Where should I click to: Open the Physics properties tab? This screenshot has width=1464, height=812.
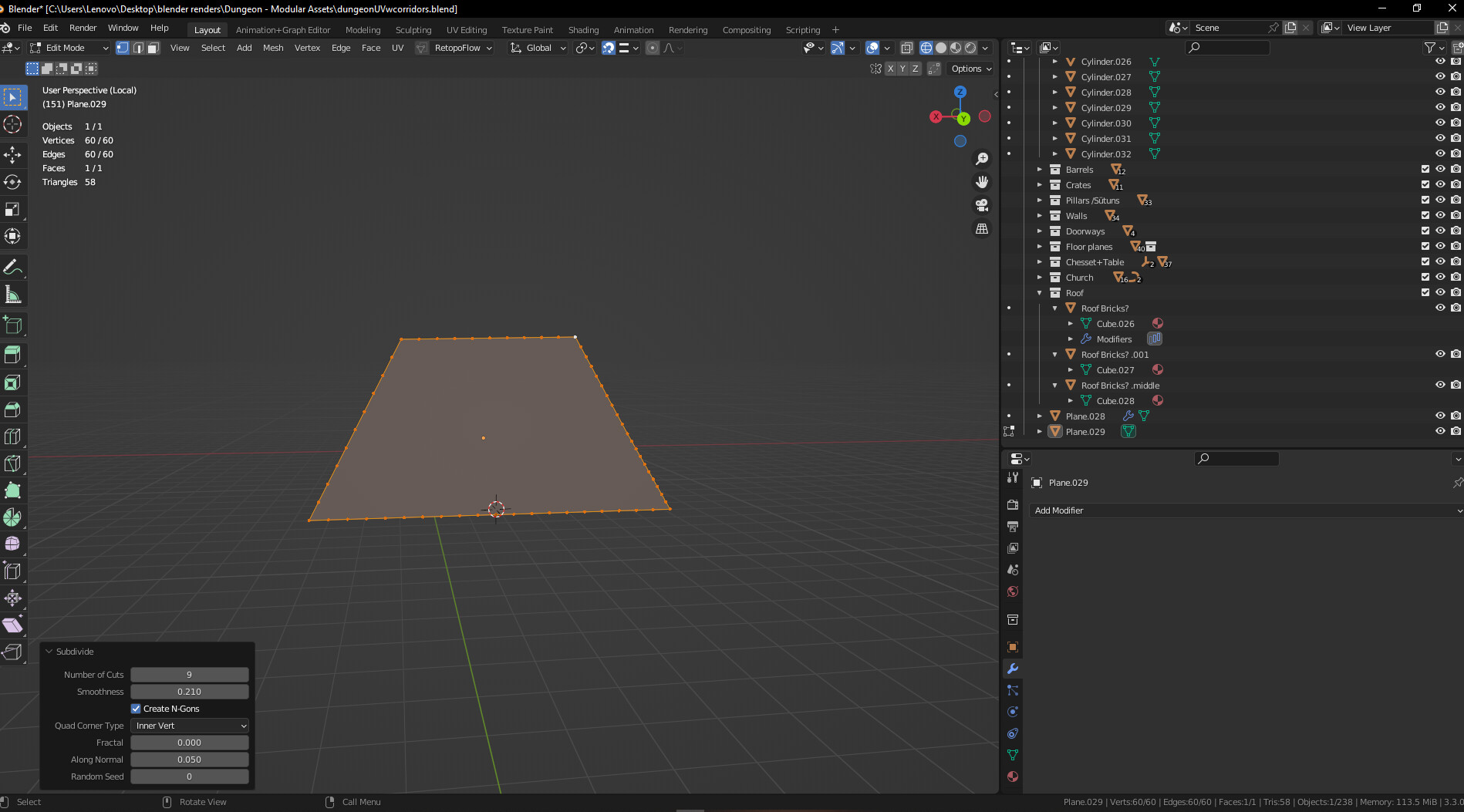click(x=1013, y=711)
